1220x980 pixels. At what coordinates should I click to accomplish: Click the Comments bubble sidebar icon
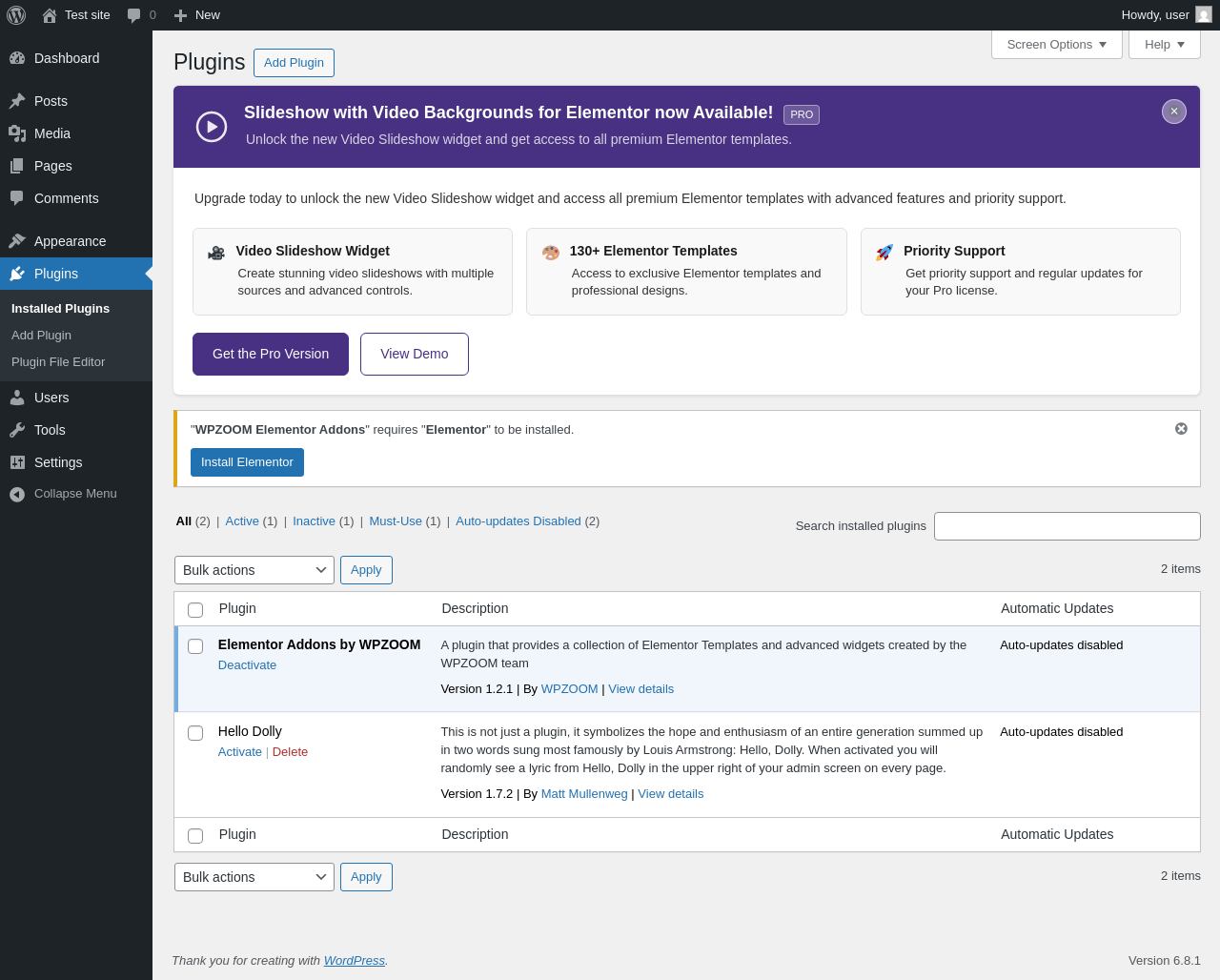coord(17,198)
